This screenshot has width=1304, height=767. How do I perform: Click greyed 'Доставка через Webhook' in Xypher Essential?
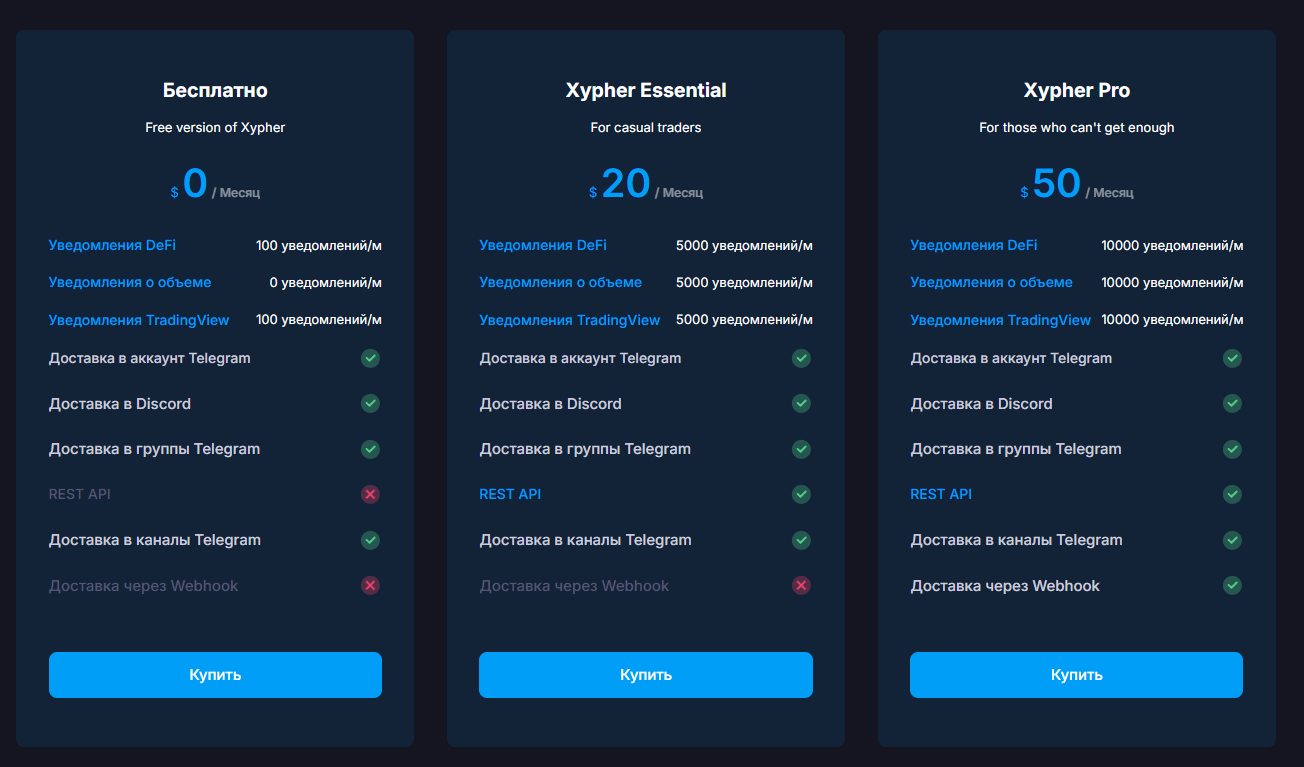574,586
